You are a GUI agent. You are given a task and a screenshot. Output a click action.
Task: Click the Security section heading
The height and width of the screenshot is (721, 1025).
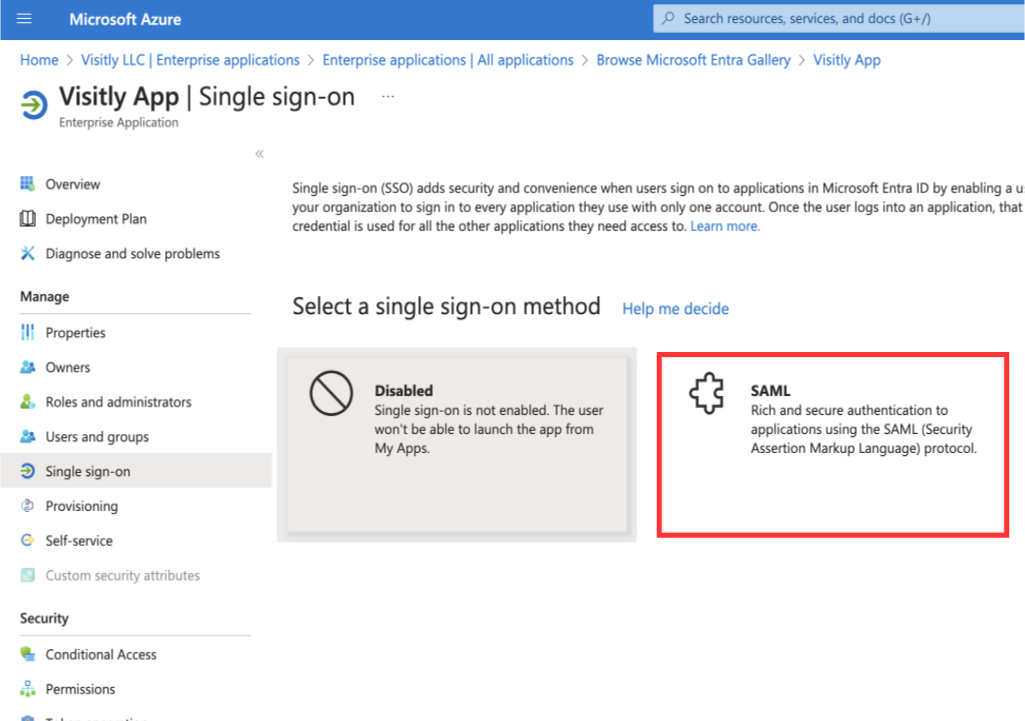[44, 618]
